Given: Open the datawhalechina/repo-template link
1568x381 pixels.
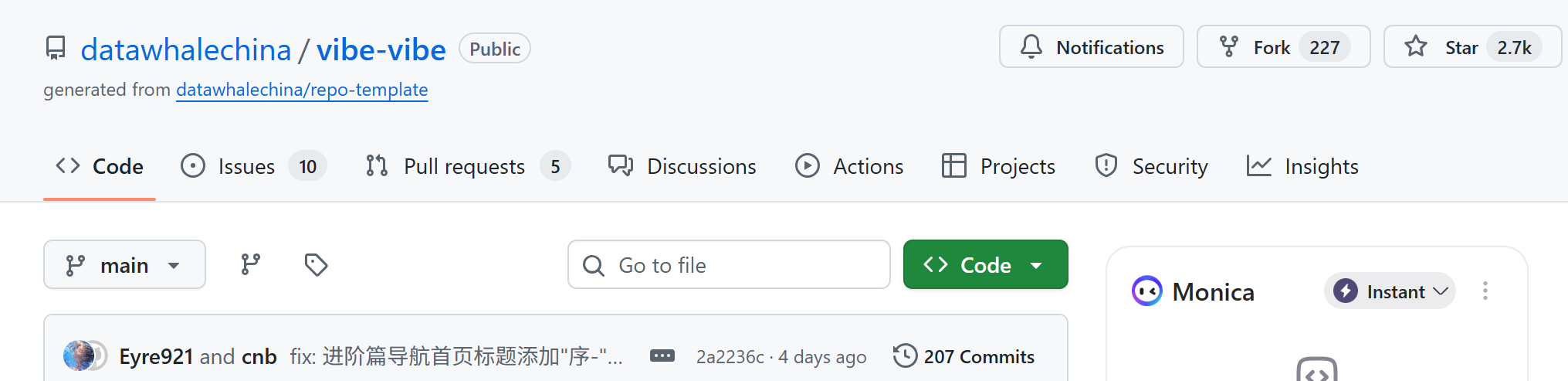Looking at the screenshot, I should click(x=302, y=90).
